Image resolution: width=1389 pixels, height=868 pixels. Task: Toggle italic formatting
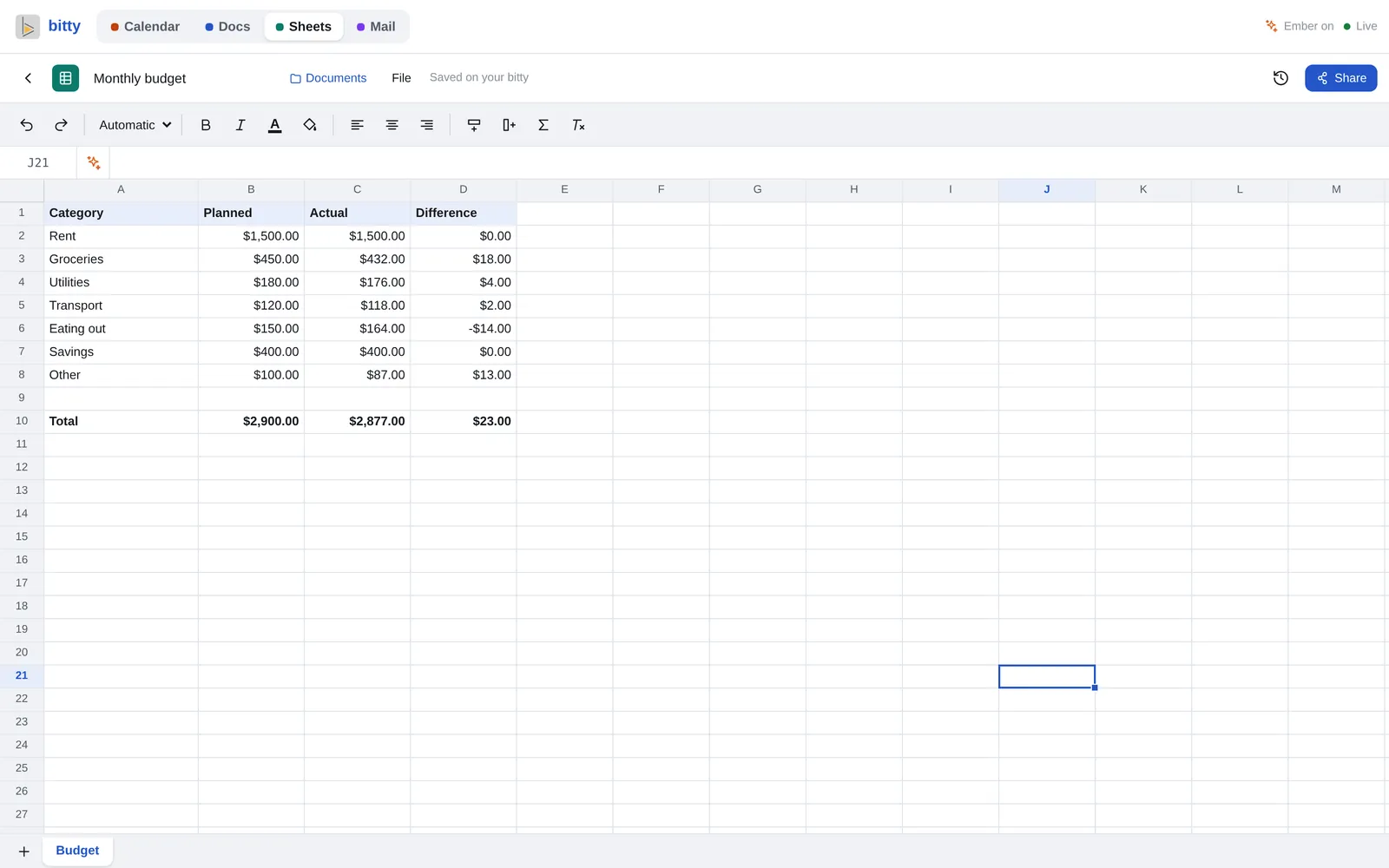pos(240,125)
